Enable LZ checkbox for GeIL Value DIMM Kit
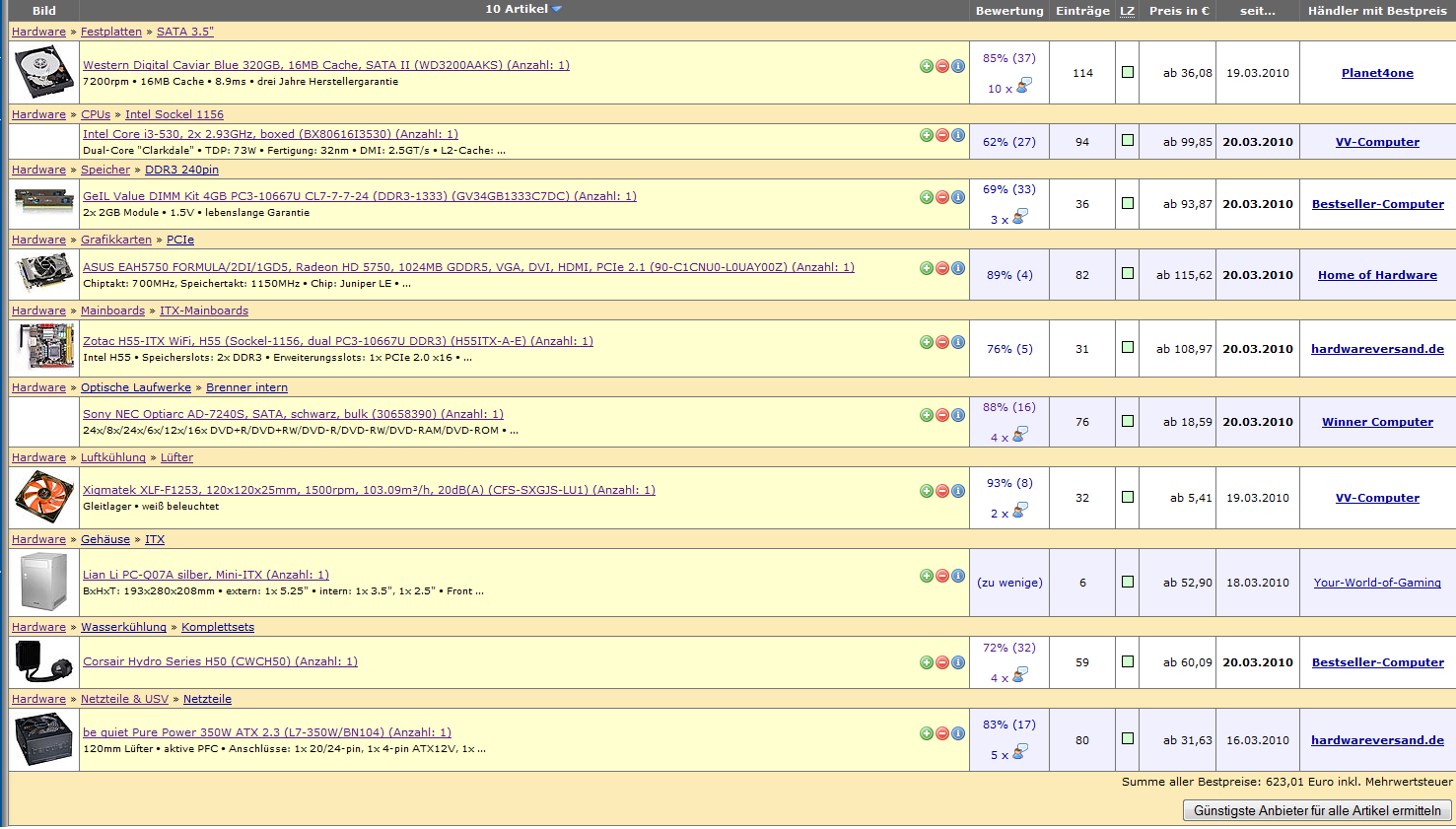The image size is (1456, 829). point(1128,203)
